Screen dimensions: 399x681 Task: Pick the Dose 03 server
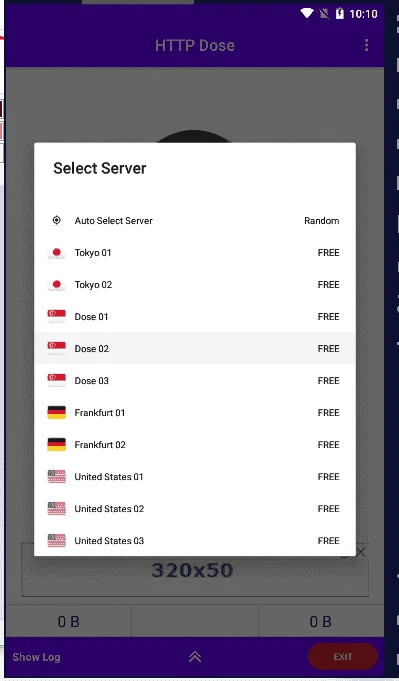pos(195,381)
